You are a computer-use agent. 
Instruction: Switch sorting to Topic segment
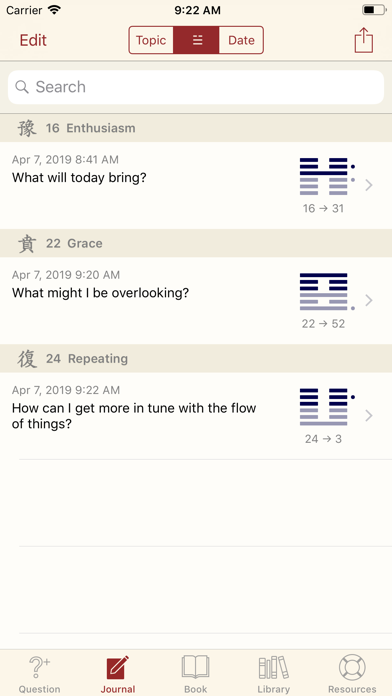coord(151,40)
